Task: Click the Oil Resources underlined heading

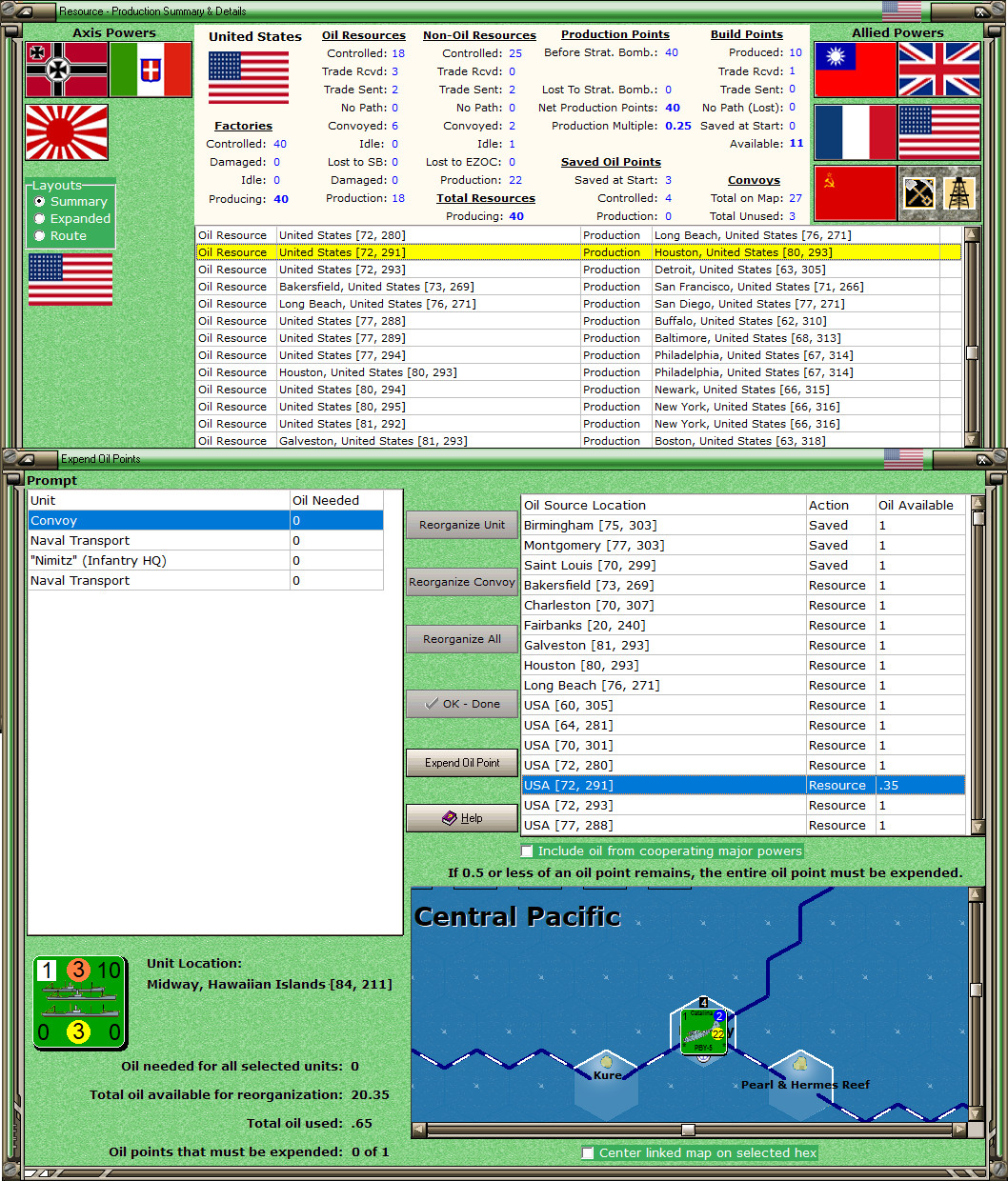Action: pos(364,35)
